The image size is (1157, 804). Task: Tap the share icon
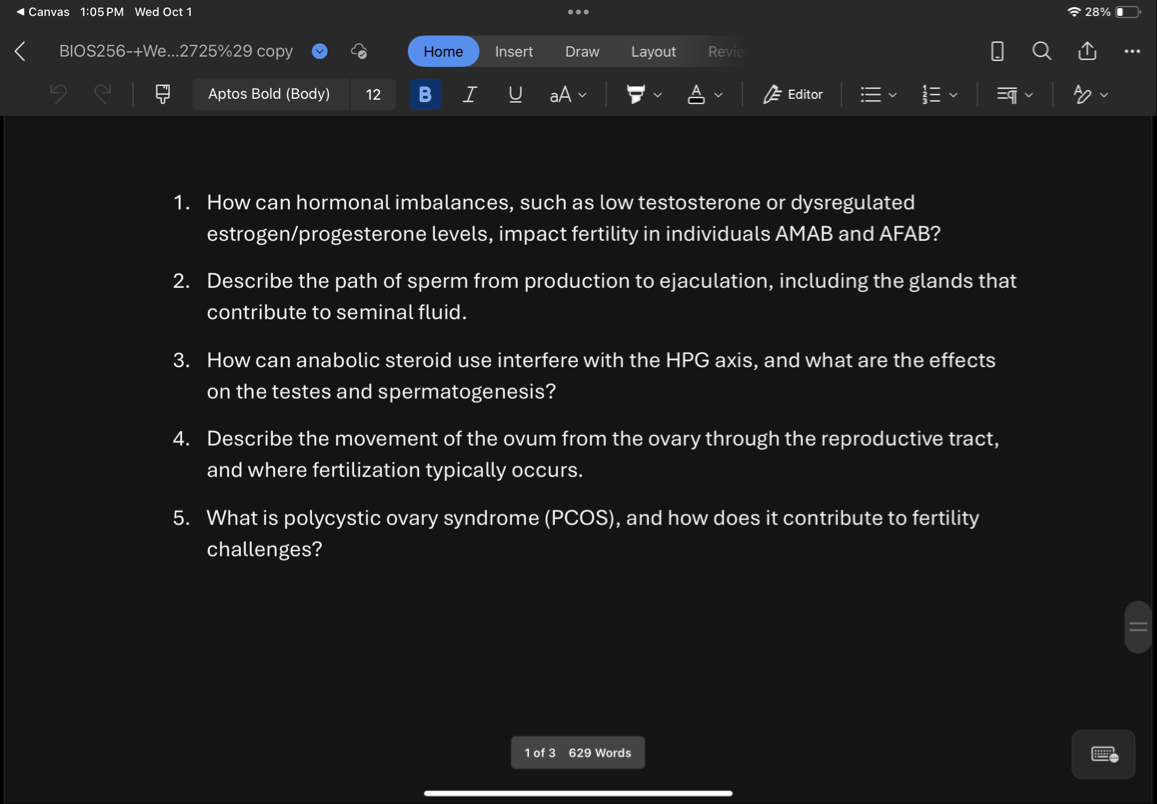click(1087, 51)
